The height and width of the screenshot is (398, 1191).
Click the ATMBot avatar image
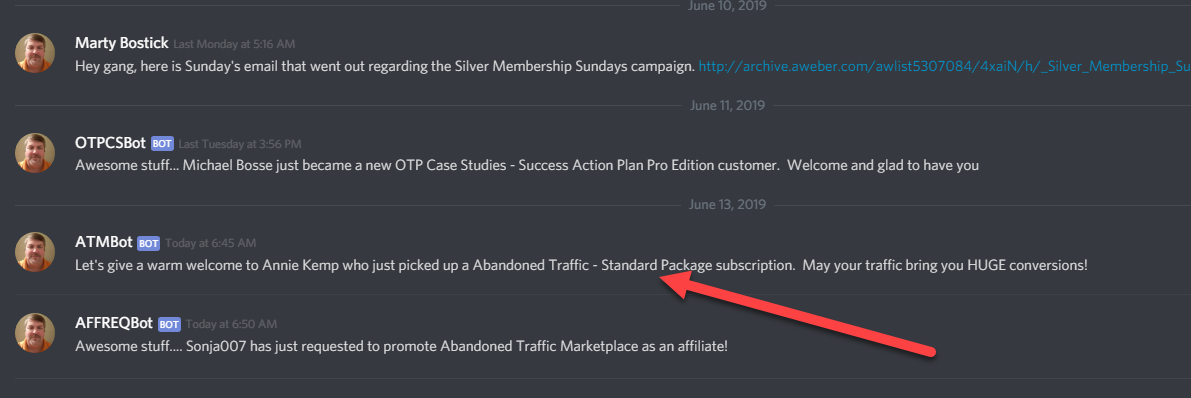35,252
